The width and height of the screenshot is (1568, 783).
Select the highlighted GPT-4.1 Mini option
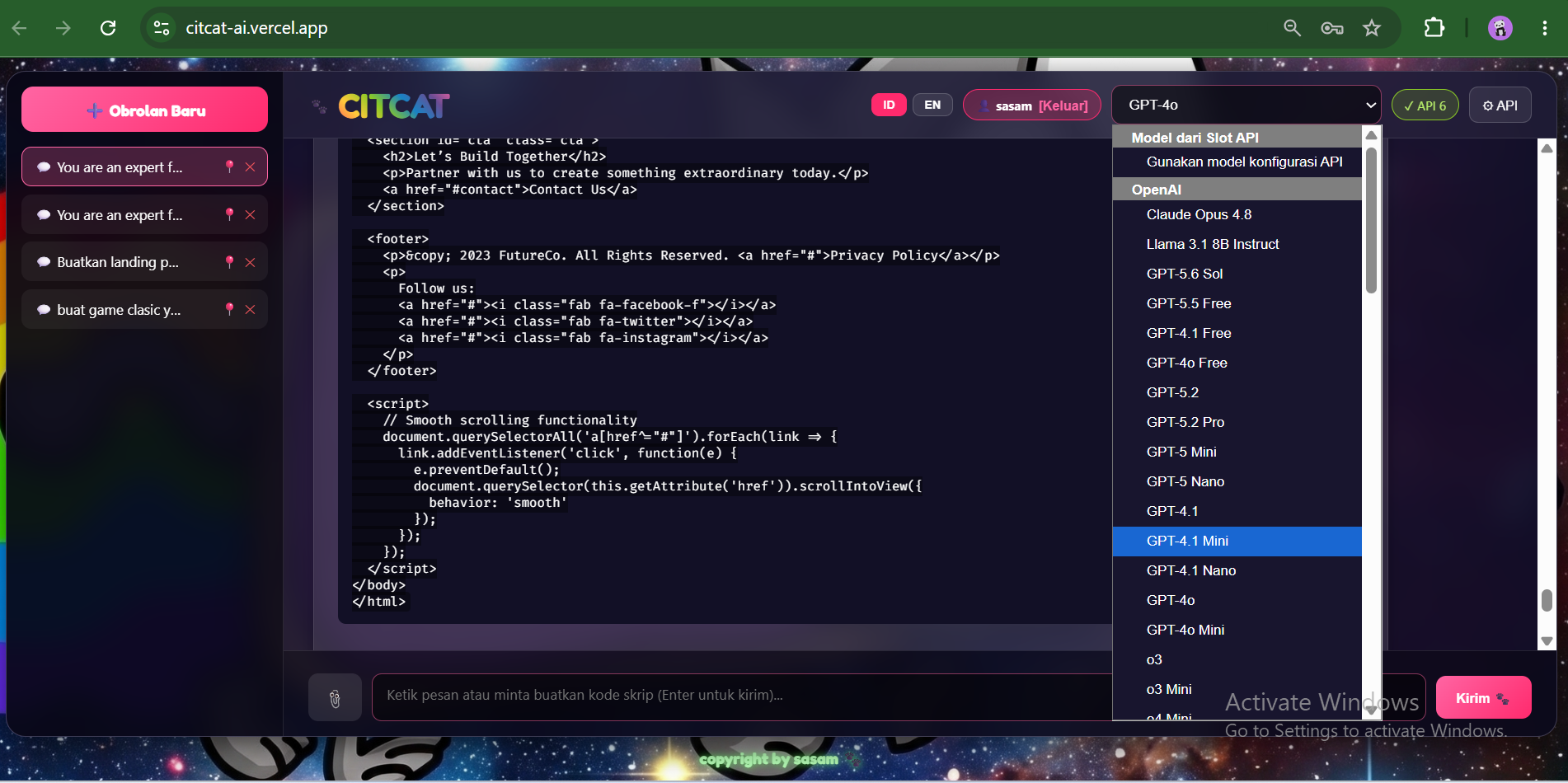click(x=1237, y=541)
